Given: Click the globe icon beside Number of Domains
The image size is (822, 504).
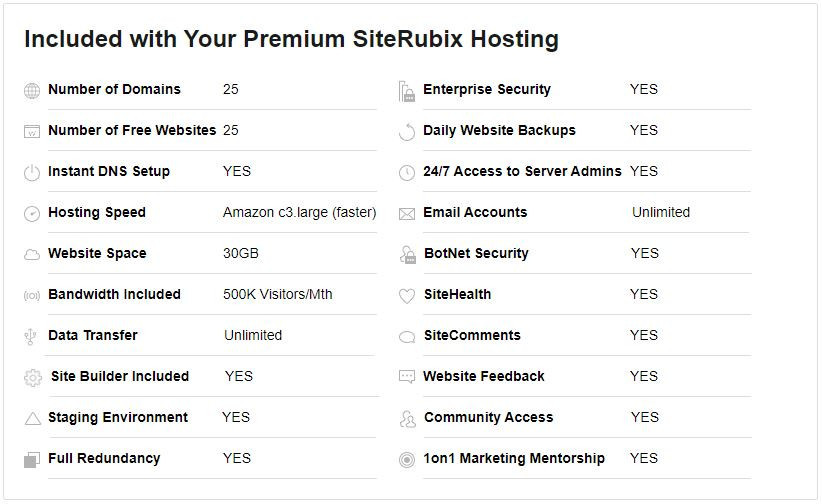Looking at the screenshot, I should [x=32, y=91].
